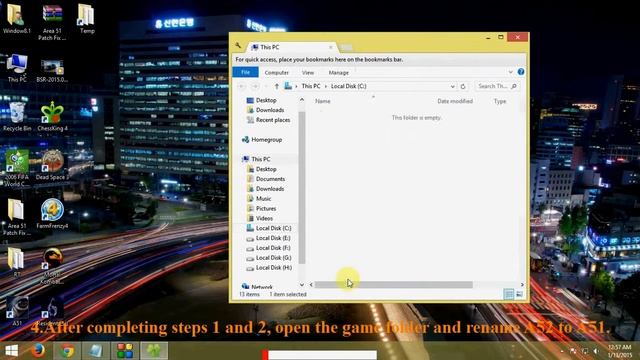Select the This PC window tab
640x360 pixels.
click(x=291, y=47)
